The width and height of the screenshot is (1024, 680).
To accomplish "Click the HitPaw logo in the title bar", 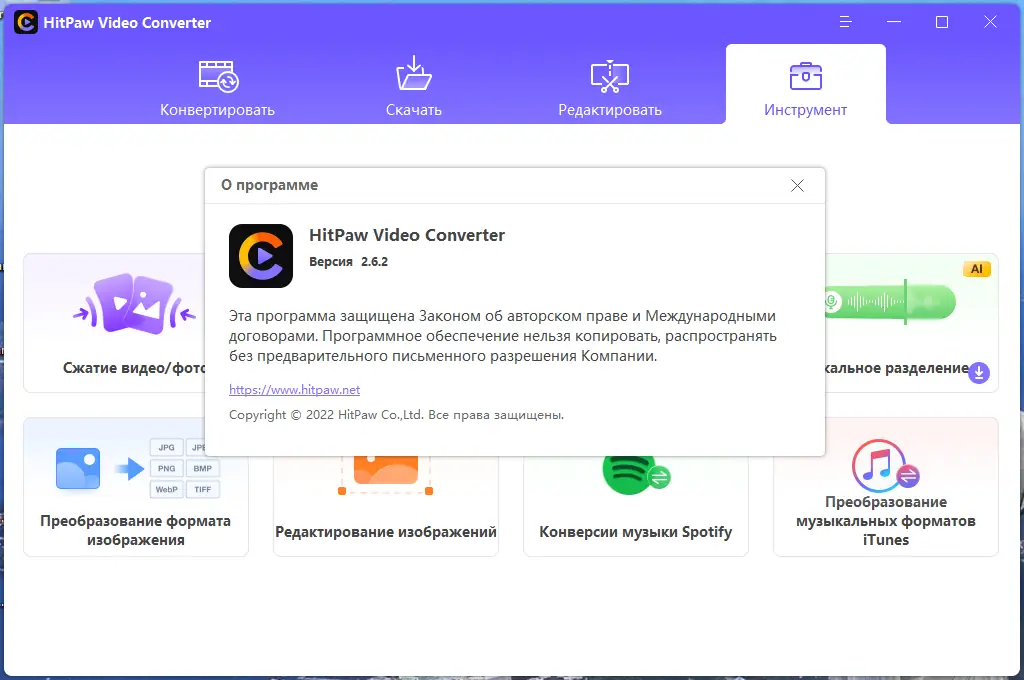I will (x=25, y=21).
